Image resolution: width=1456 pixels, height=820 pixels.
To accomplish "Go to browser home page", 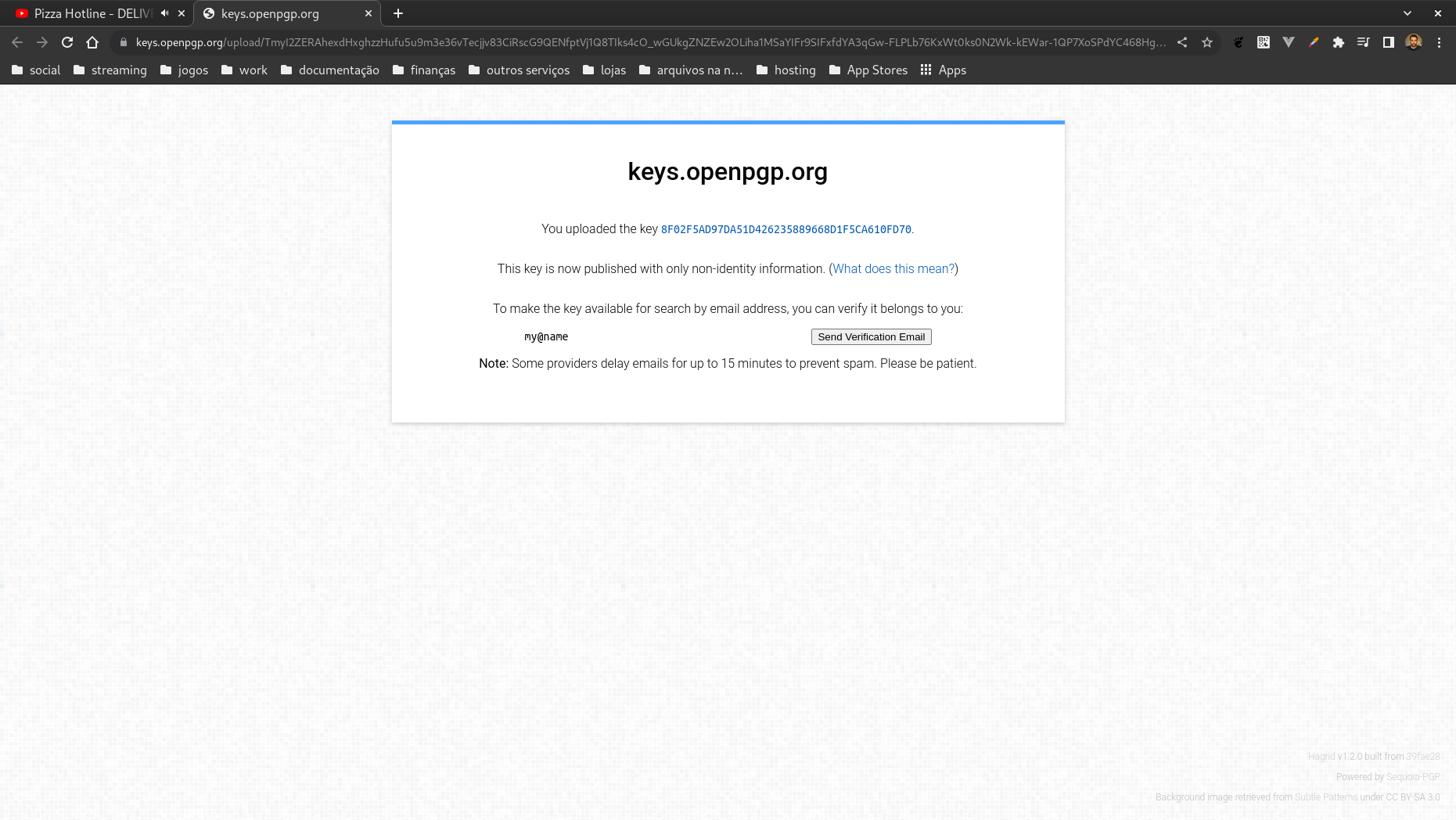I will [x=93, y=42].
